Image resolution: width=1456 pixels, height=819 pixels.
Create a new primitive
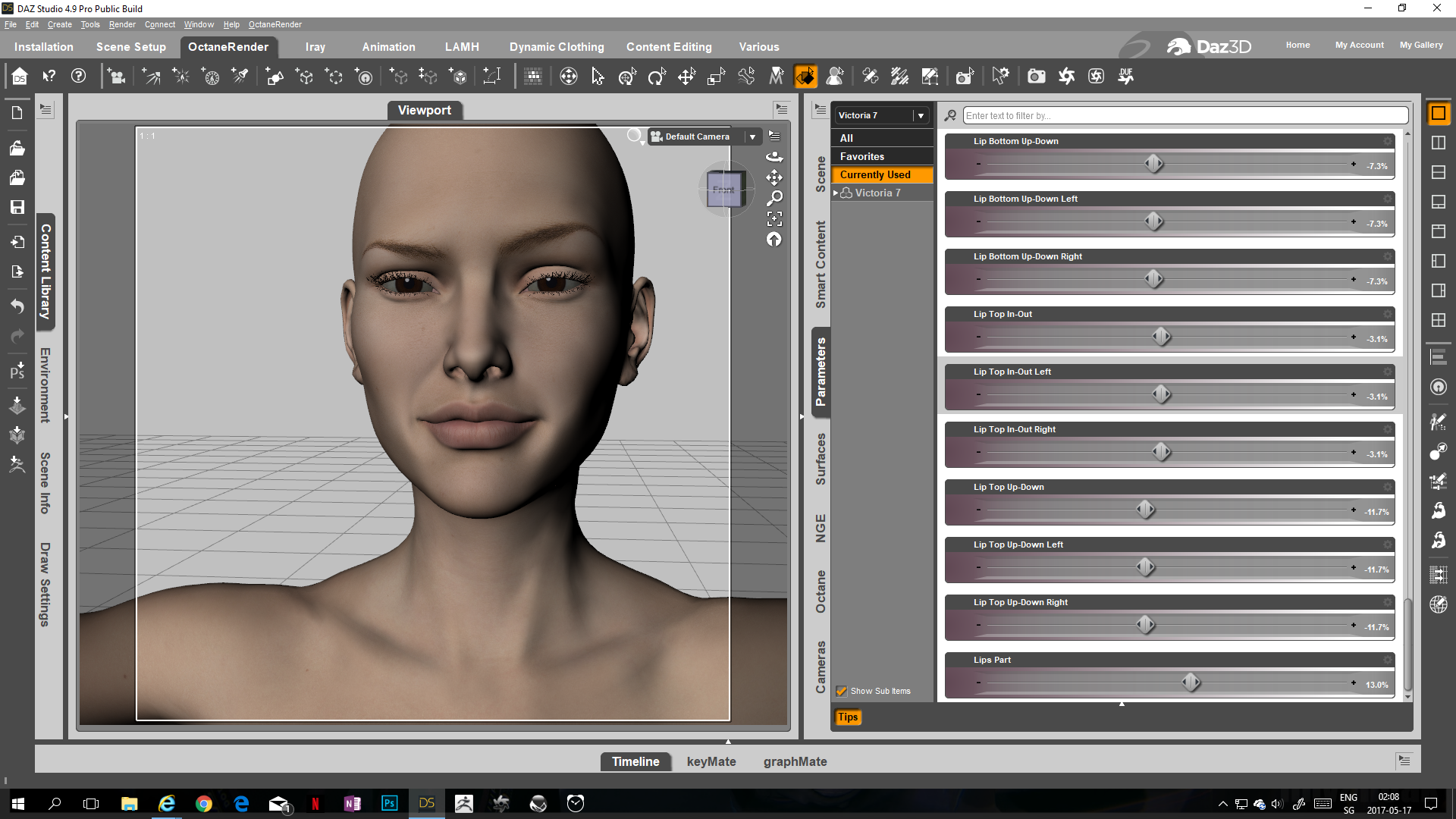(275, 76)
